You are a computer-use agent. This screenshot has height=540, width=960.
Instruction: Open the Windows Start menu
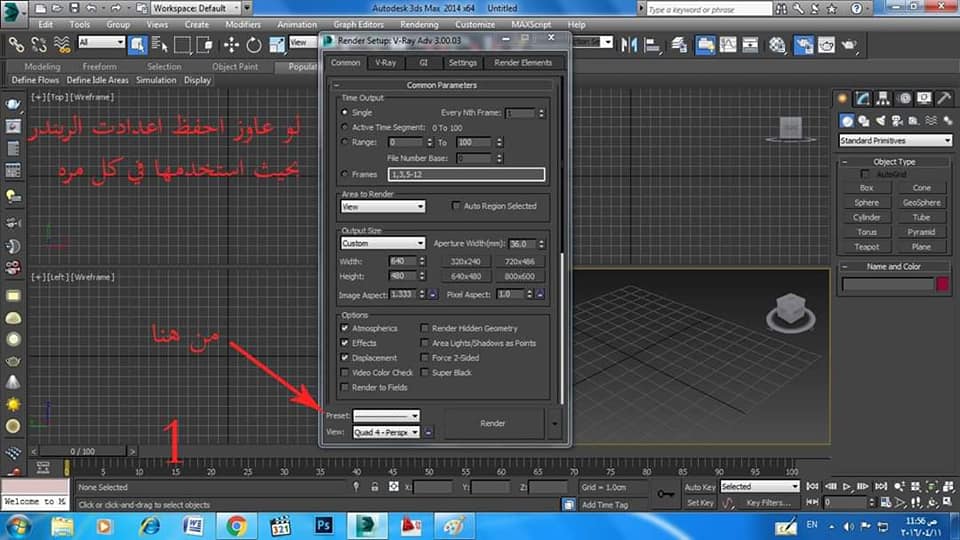18,525
